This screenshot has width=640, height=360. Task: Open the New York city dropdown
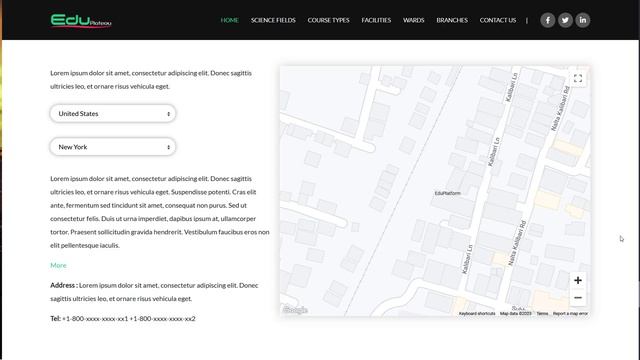click(113, 147)
